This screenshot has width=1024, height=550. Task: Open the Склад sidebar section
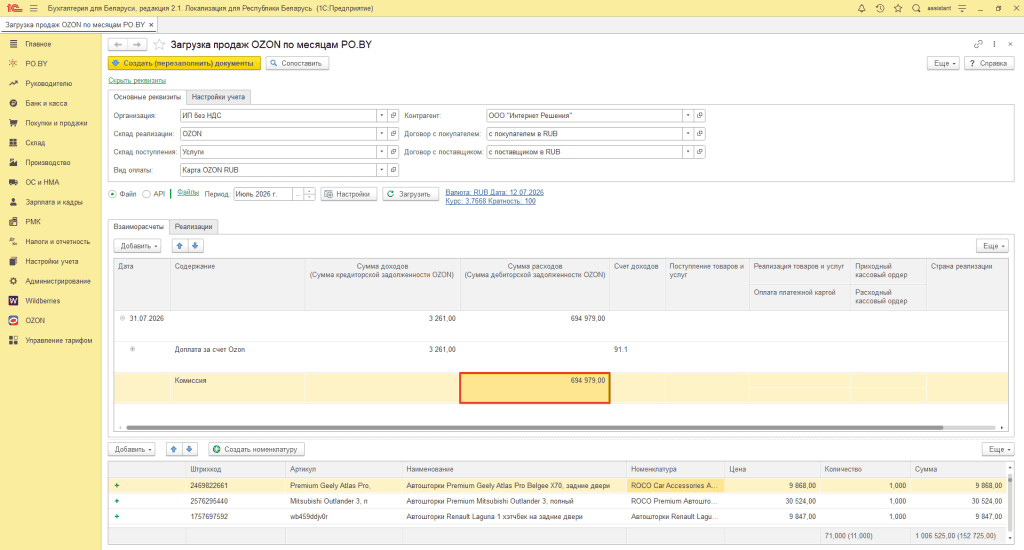(35, 142)
